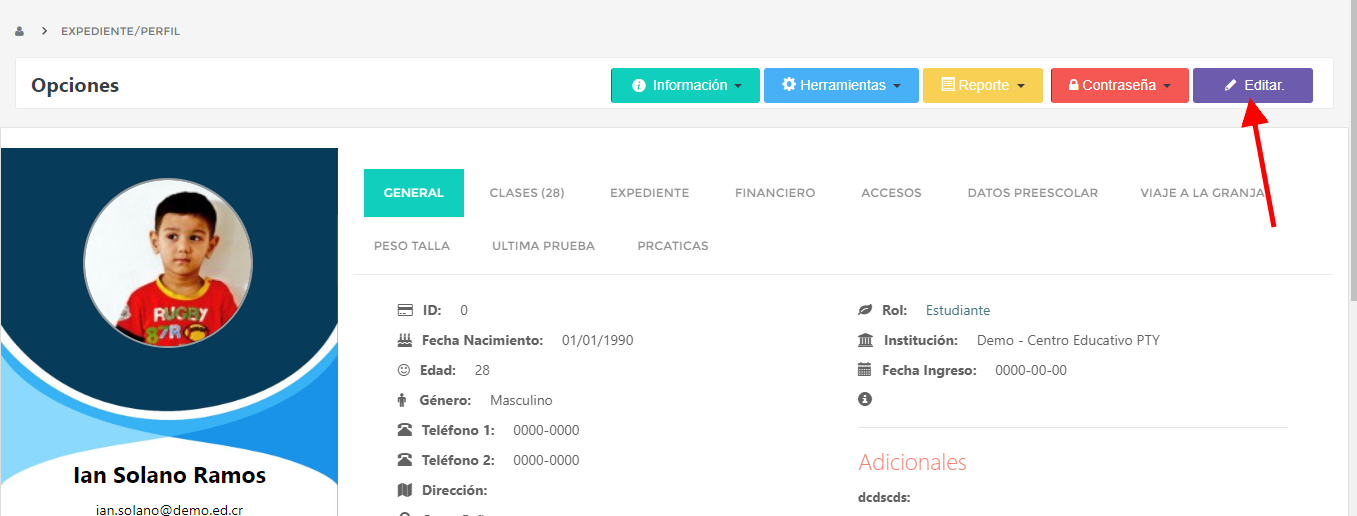Click the person icon next to Género
Viewport: 1357px width, 516px height.
tap(402, 400)
